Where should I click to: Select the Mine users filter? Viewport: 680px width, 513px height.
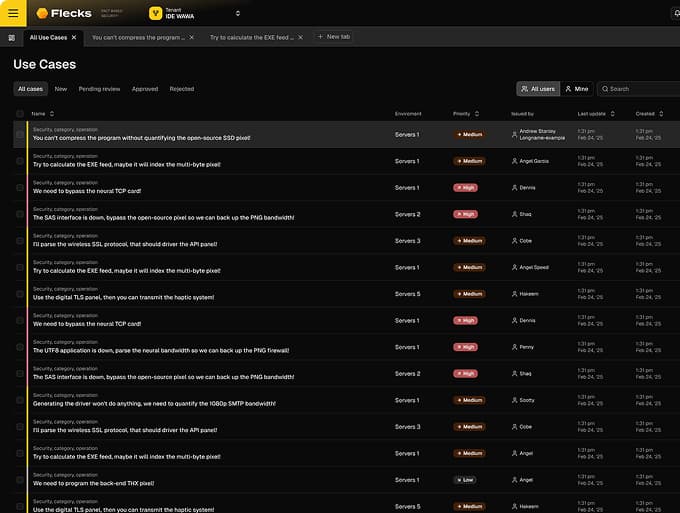coord(575,89)
